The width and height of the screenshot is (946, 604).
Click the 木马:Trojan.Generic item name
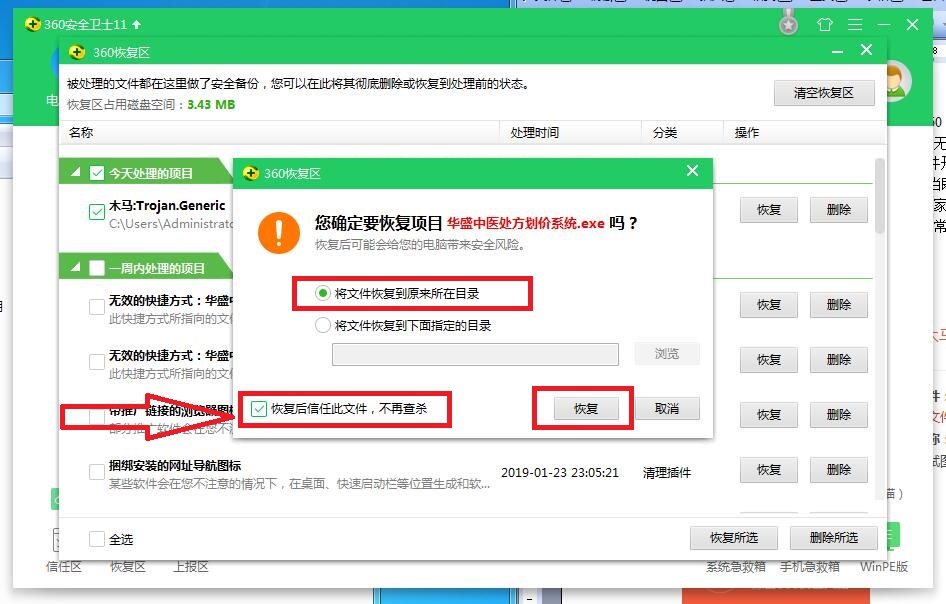[x=167, y=206]
